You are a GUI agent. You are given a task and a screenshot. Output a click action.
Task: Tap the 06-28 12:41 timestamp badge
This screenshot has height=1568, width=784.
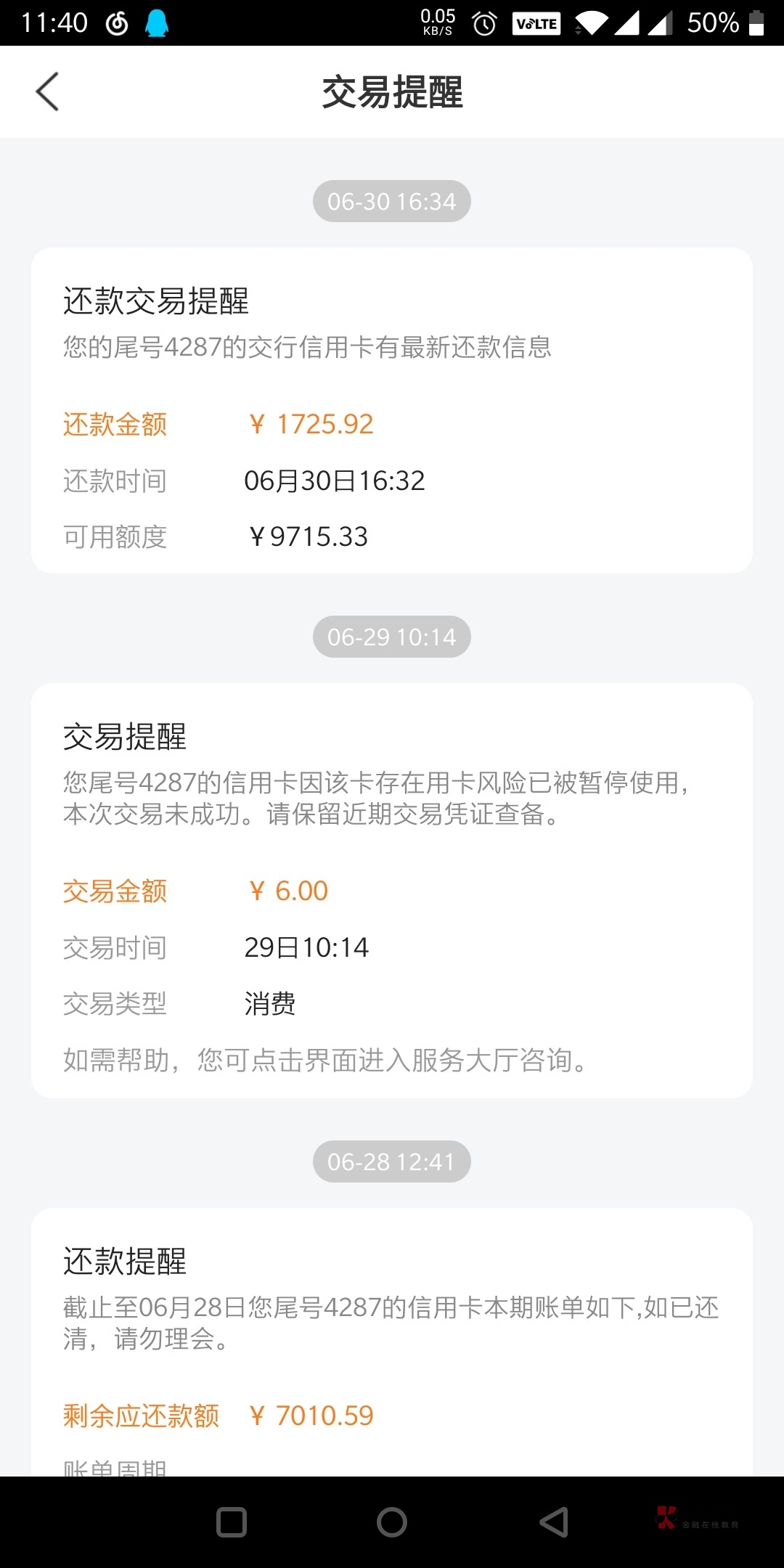392,1161
